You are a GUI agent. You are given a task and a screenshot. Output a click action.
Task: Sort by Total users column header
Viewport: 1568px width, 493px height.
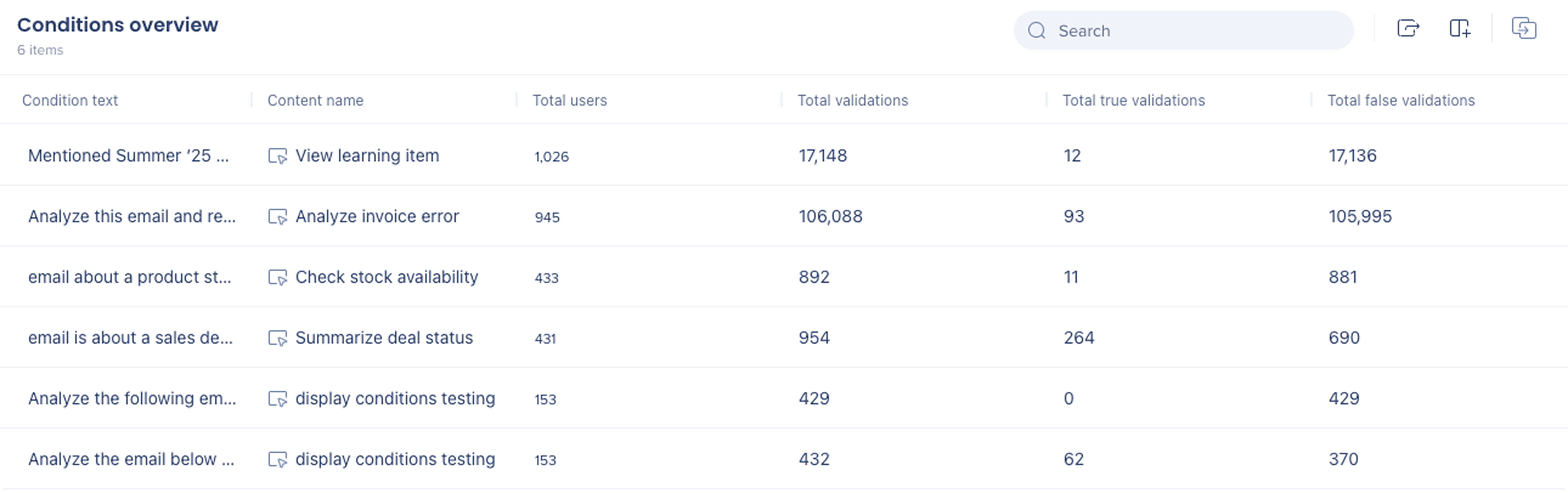tap(570, 100)
